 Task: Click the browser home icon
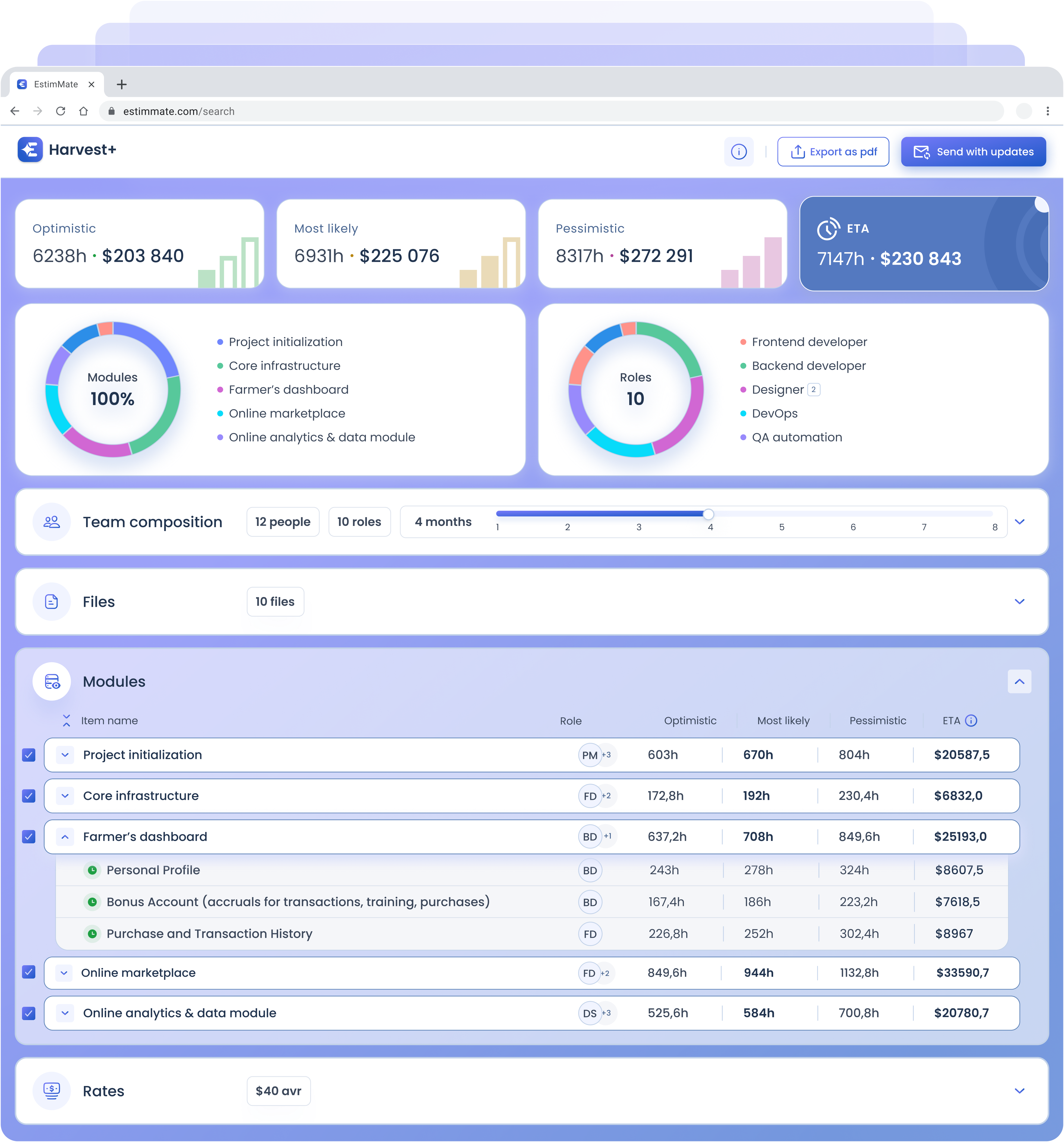83,111
